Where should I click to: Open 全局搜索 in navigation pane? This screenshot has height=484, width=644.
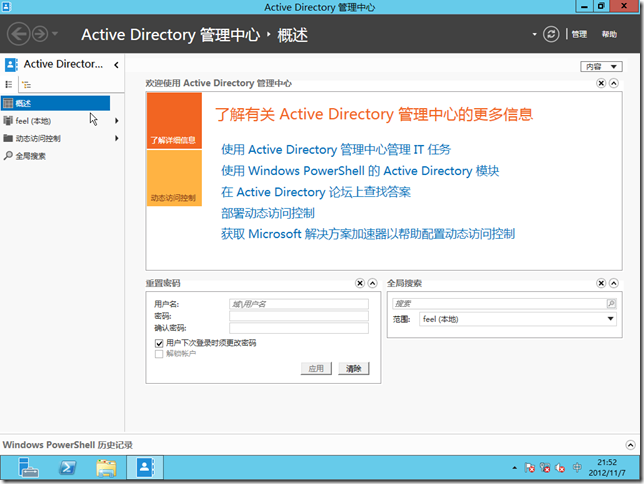point(30,156)
